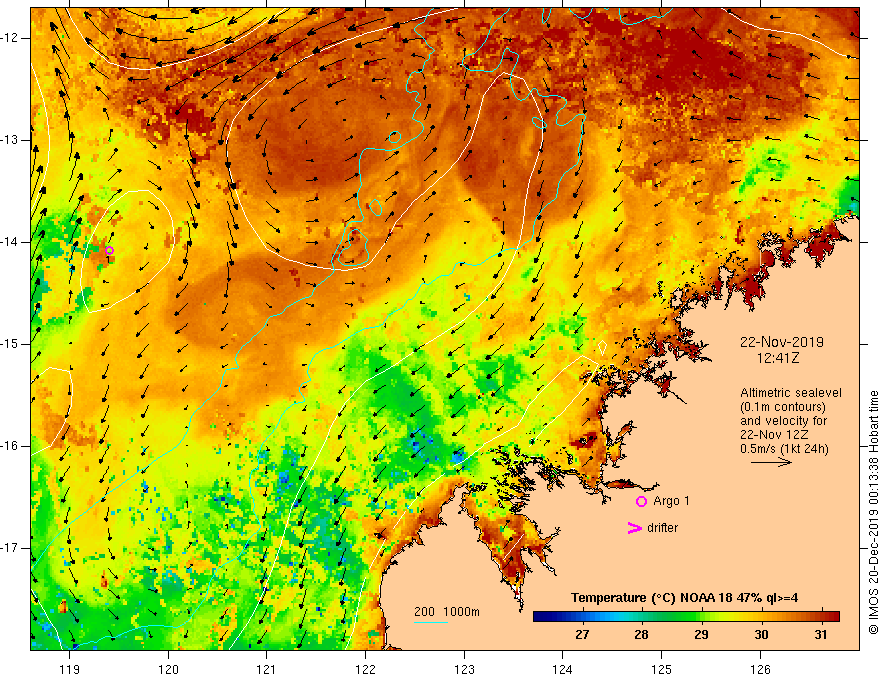The width and height of the screenshot is (880, 680).
Task: Pick the dark red end of temperature colorbar
Action: [x=835, y=617]
